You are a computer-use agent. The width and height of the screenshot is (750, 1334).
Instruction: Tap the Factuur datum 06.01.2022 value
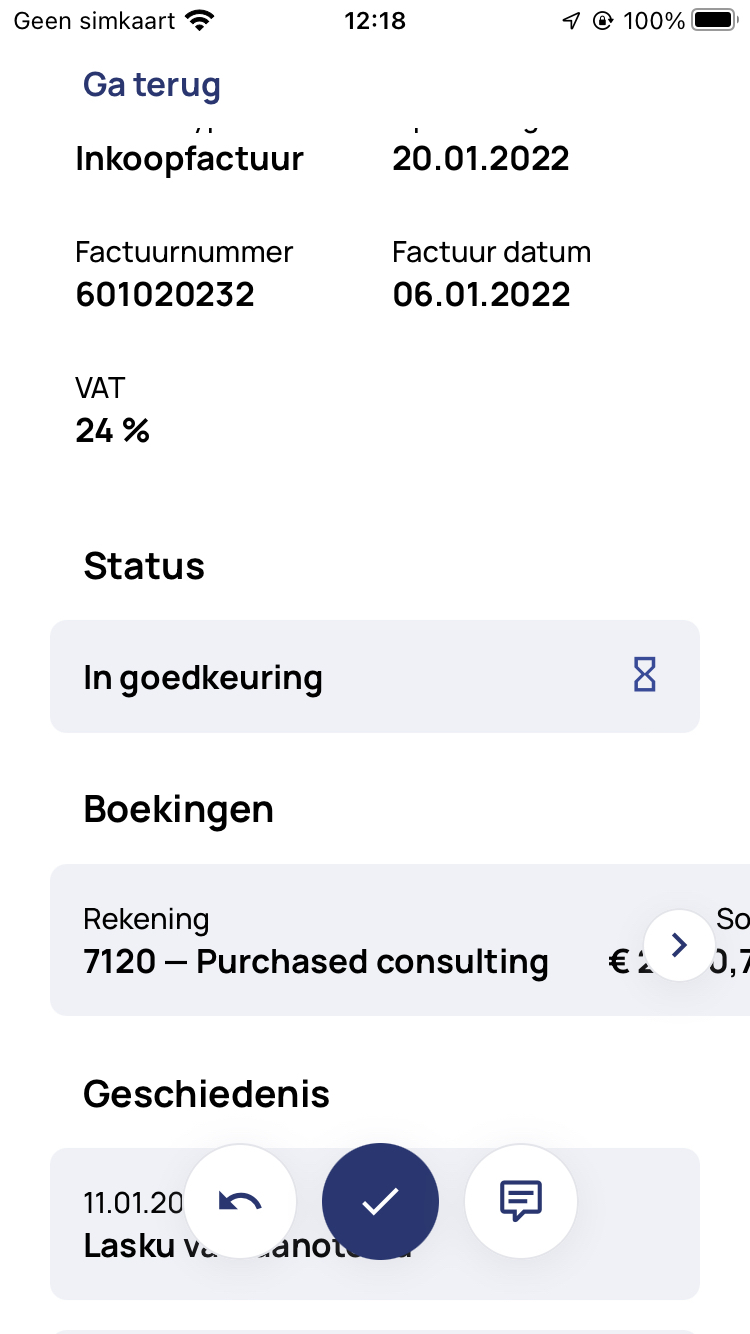pos(481,295)
